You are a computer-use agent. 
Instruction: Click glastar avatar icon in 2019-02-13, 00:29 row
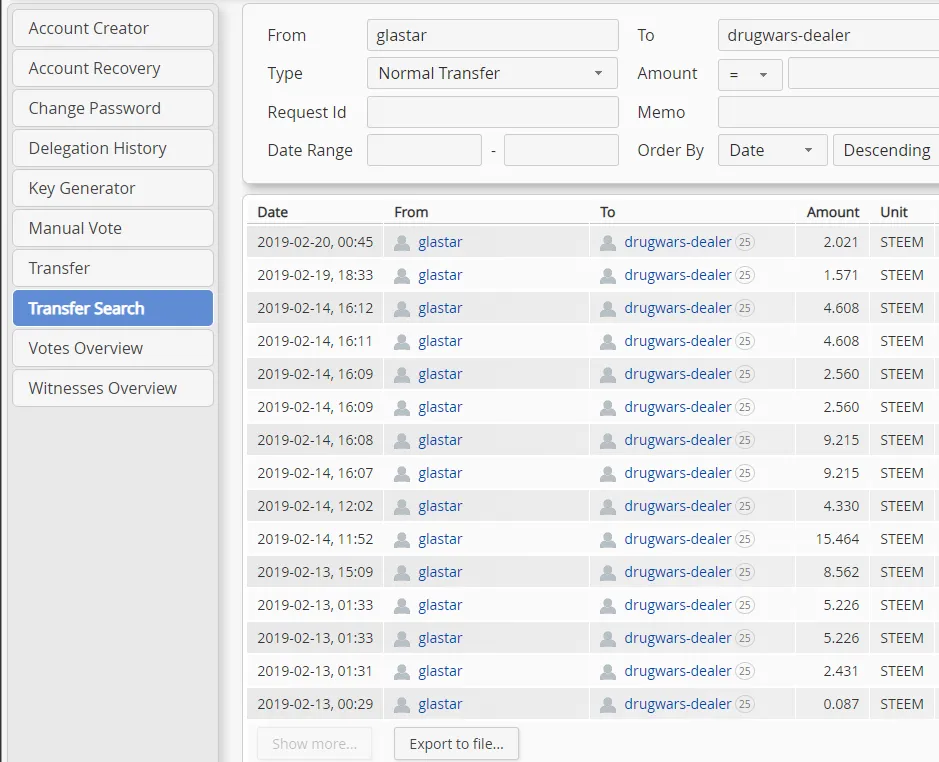(402, 704)
